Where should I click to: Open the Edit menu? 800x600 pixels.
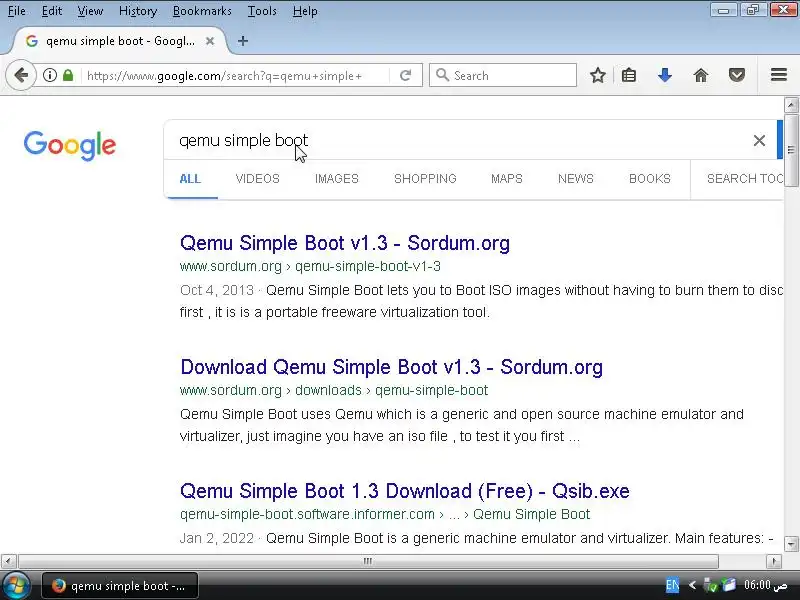click(x=52, y=11)
